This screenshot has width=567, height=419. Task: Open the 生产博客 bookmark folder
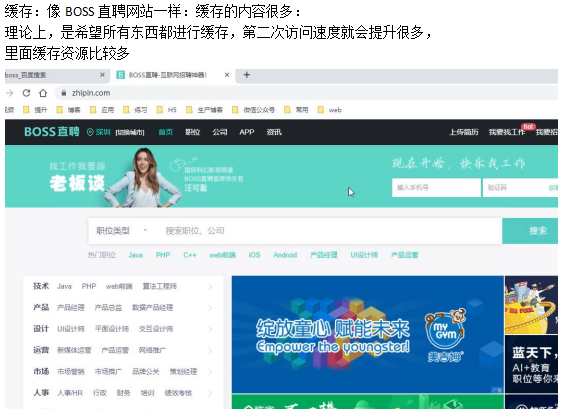[204, 110]
